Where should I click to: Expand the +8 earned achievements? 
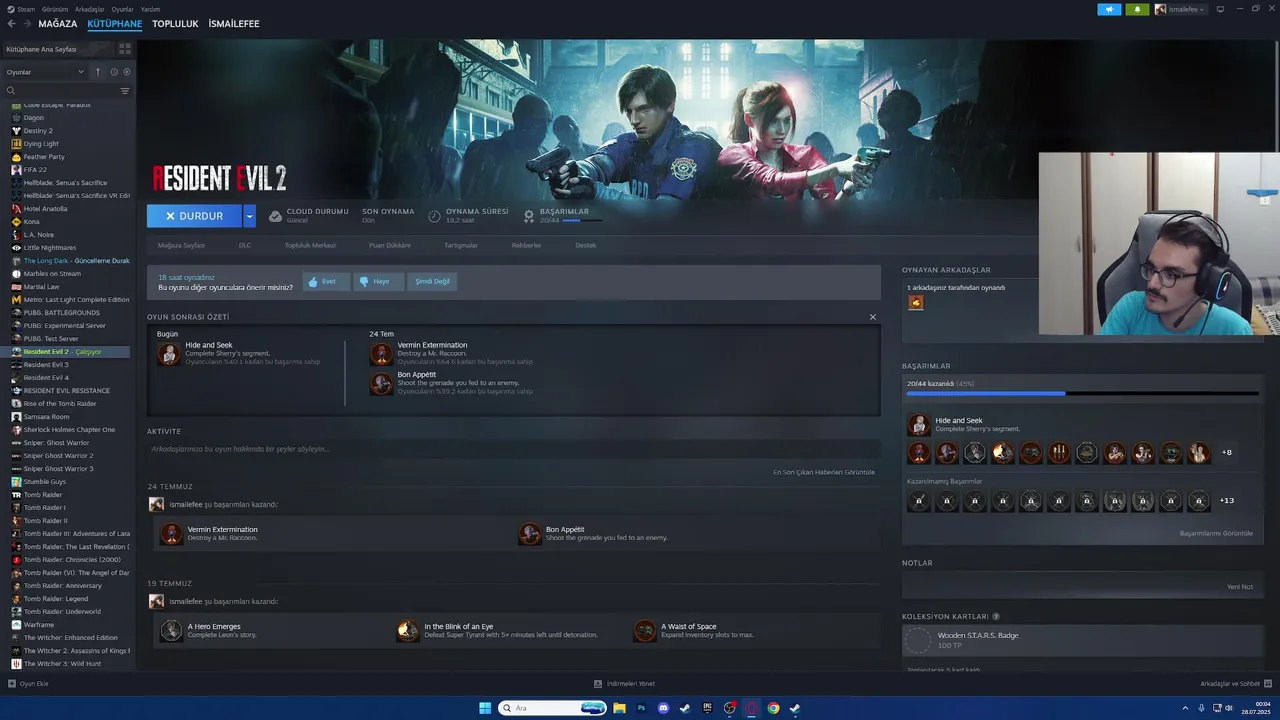1227,453
